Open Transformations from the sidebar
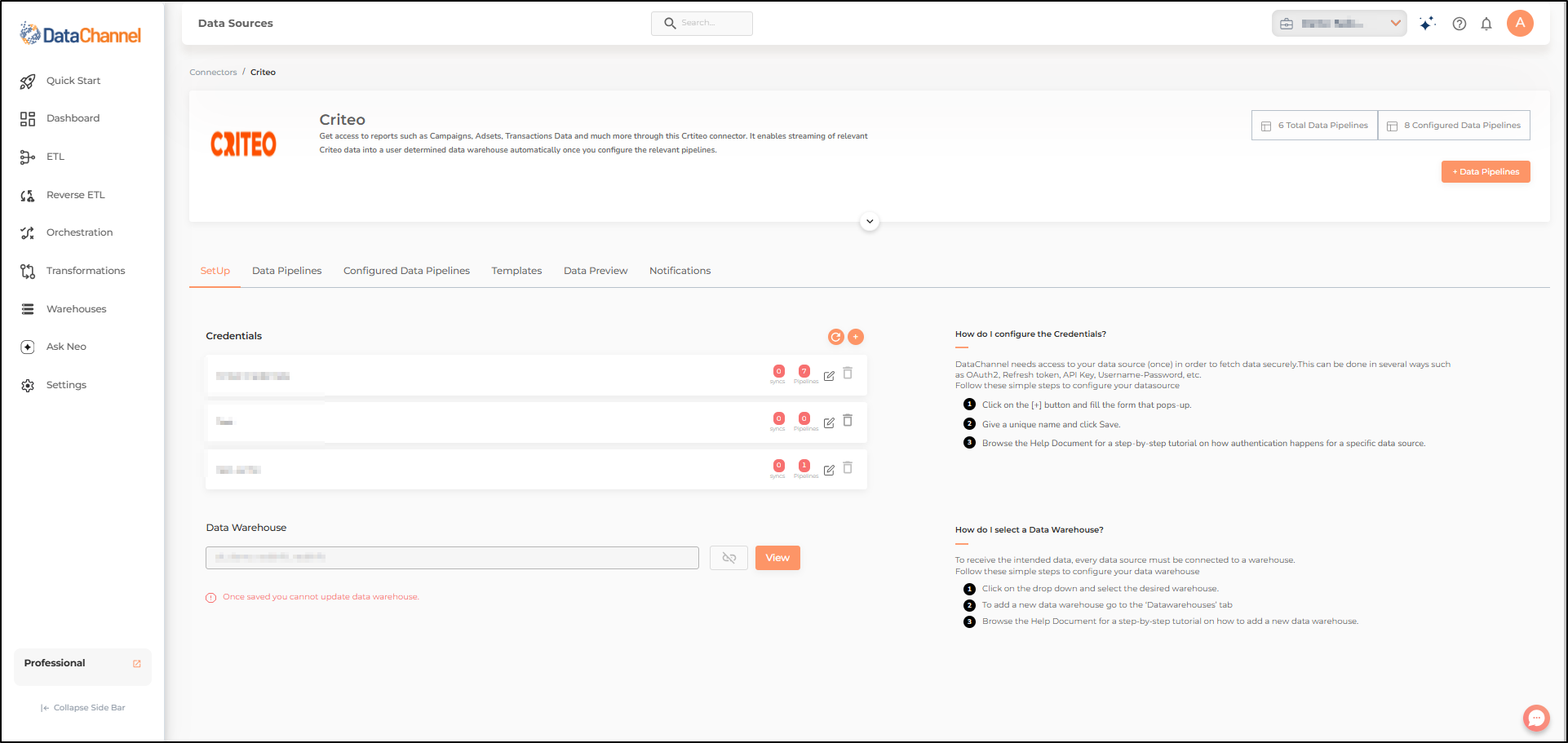The height and width of the screenshot is (743, 1568). point(86,271)
